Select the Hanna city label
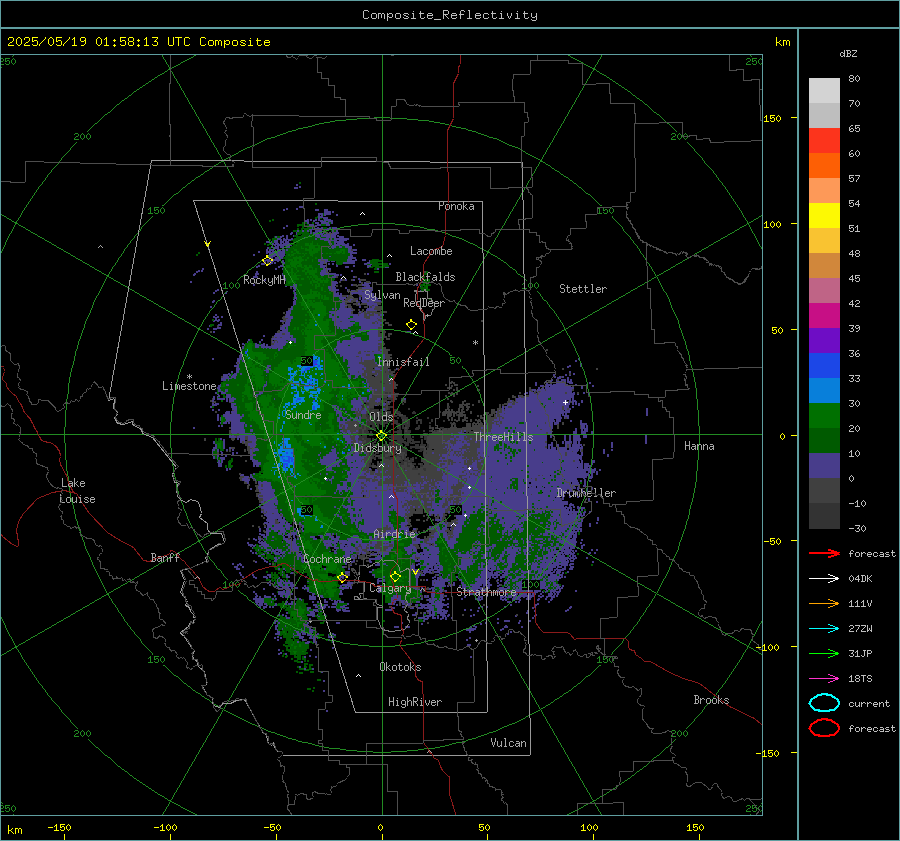 [x=699, y=446]
